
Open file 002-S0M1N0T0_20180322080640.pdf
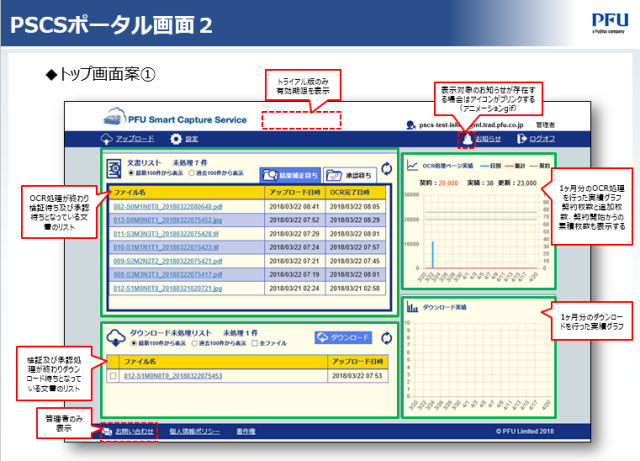coord(168,207)
